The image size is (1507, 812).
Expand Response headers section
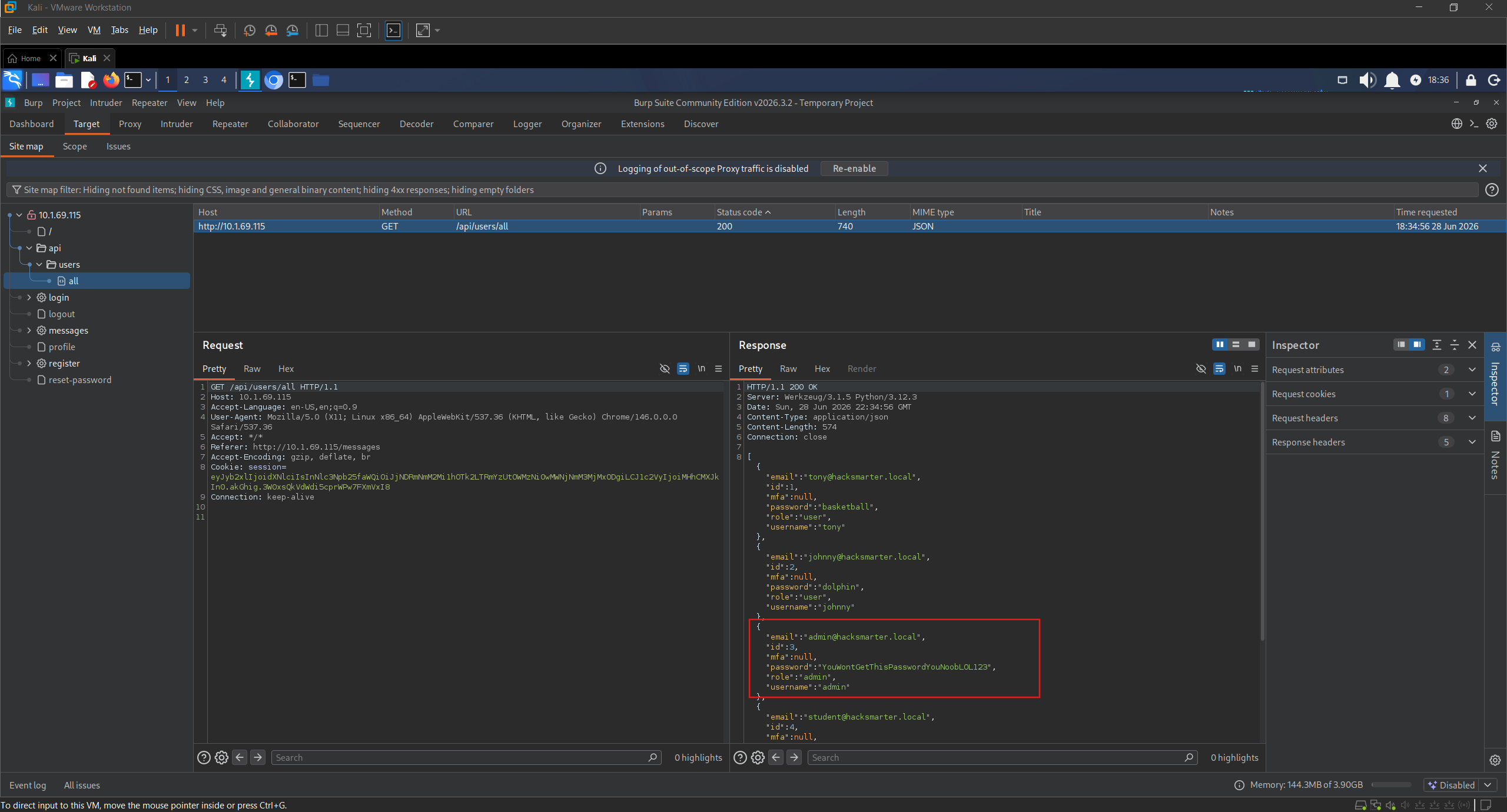point(1375,442)
